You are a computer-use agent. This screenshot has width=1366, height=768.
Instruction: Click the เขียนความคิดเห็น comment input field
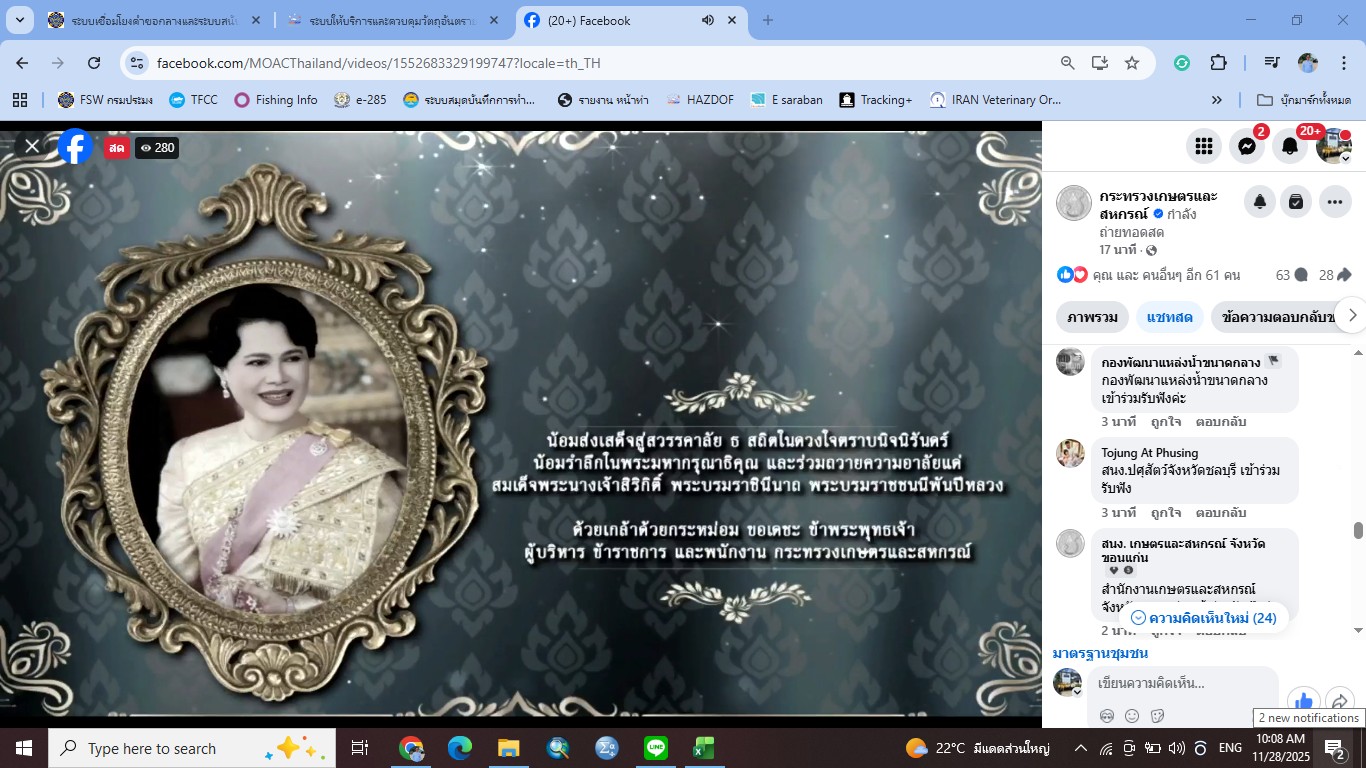[1180, 684]
